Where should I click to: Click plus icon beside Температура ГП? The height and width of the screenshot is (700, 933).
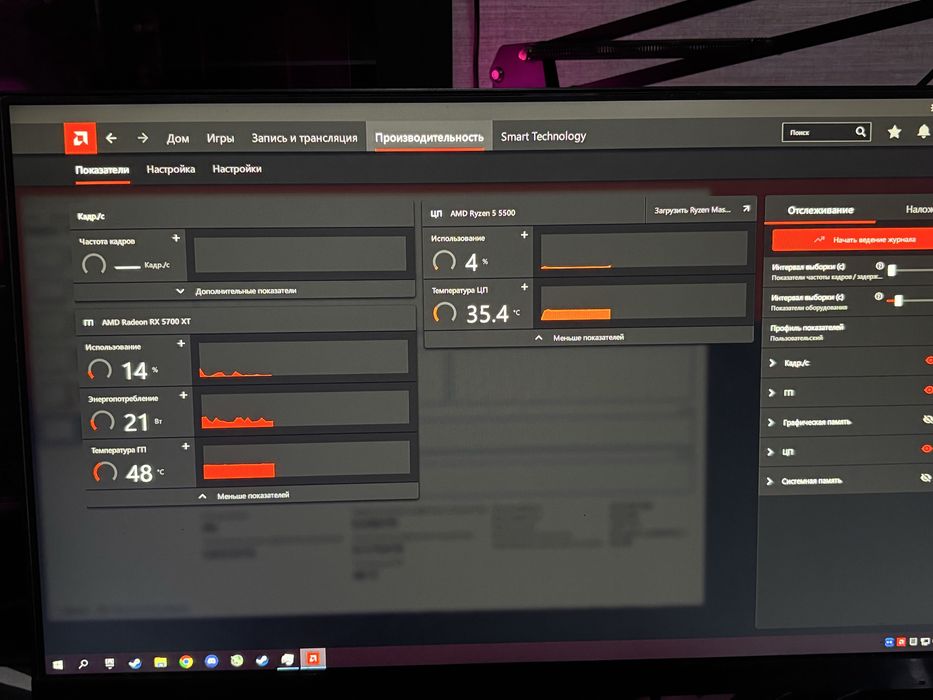coord(186,446)
